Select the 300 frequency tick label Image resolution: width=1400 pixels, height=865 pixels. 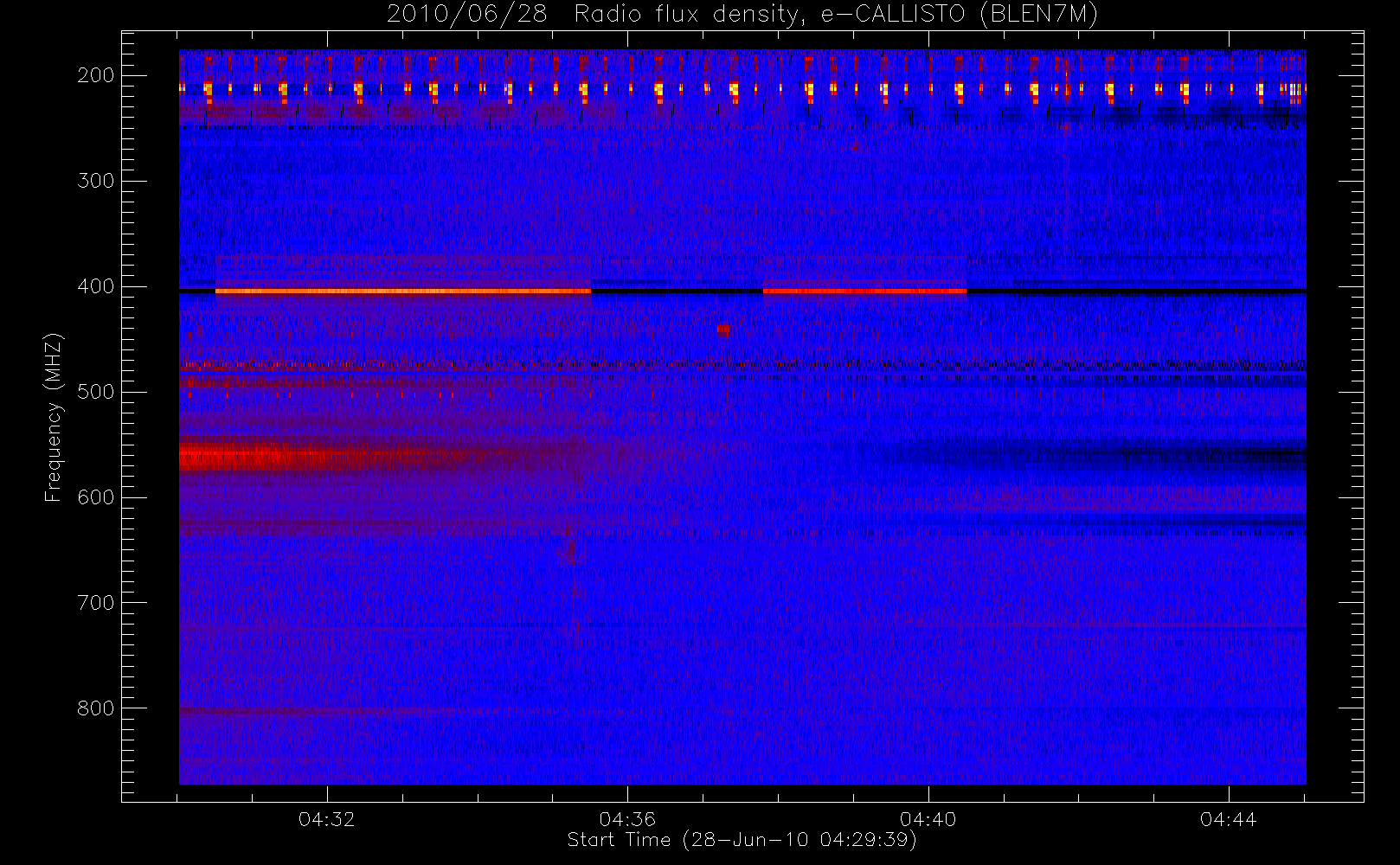95,181
